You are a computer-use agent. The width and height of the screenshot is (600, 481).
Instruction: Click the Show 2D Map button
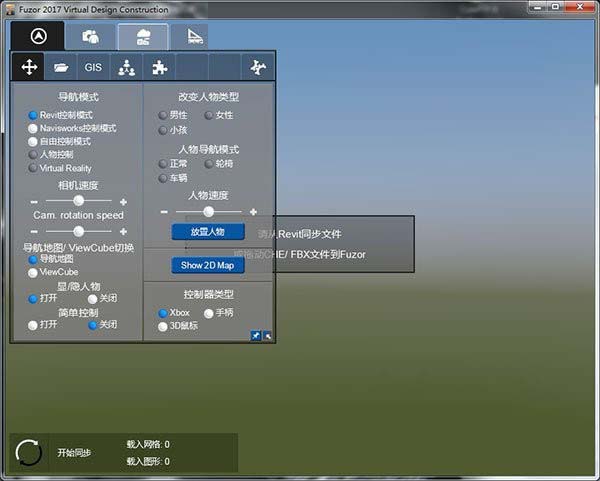(208, 266)
